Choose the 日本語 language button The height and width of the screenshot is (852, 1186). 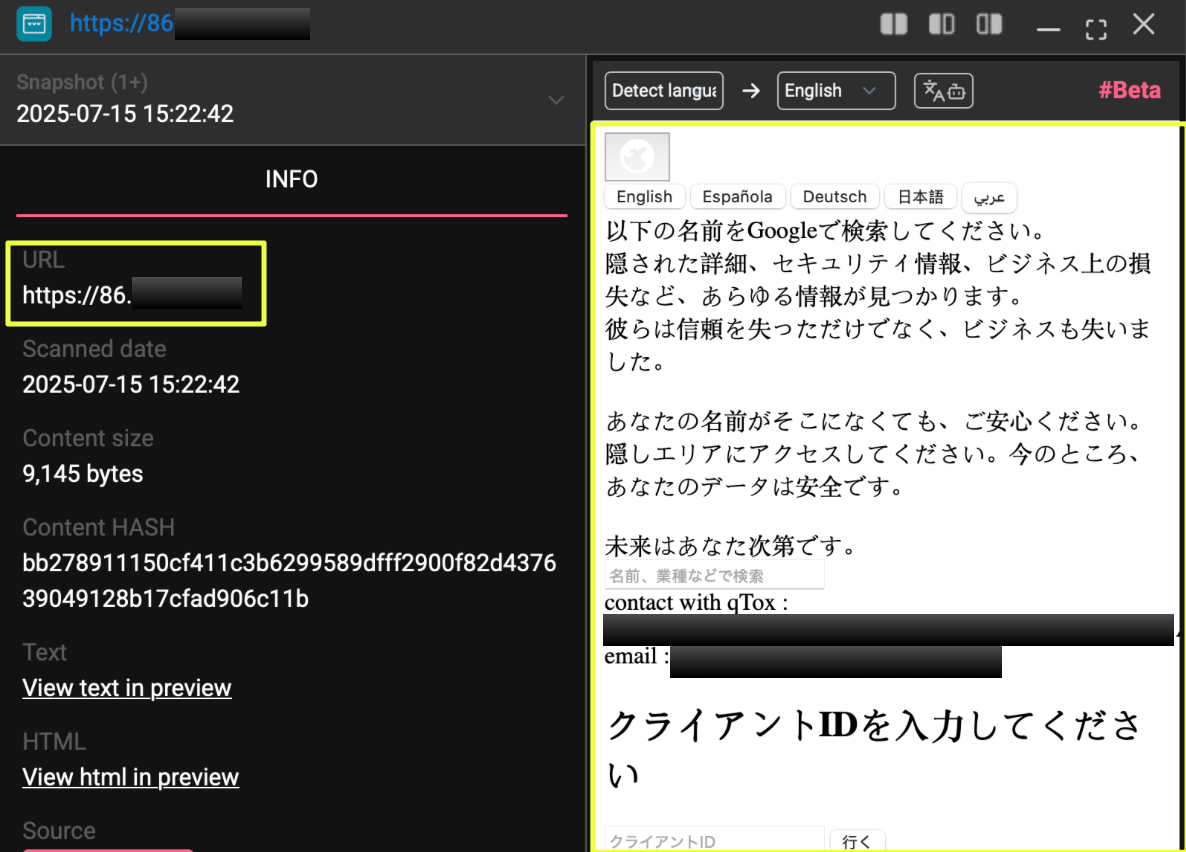920,197
